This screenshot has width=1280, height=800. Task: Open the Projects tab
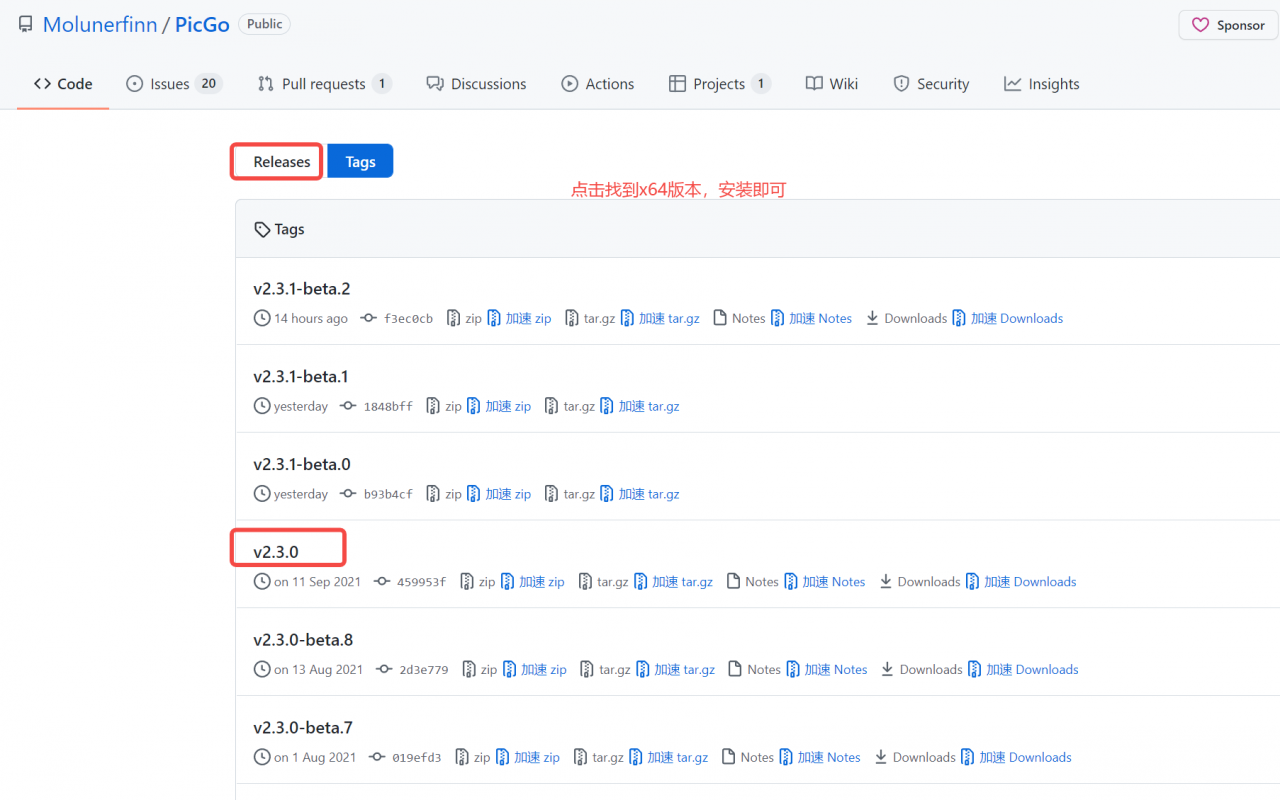click(720, 84)
